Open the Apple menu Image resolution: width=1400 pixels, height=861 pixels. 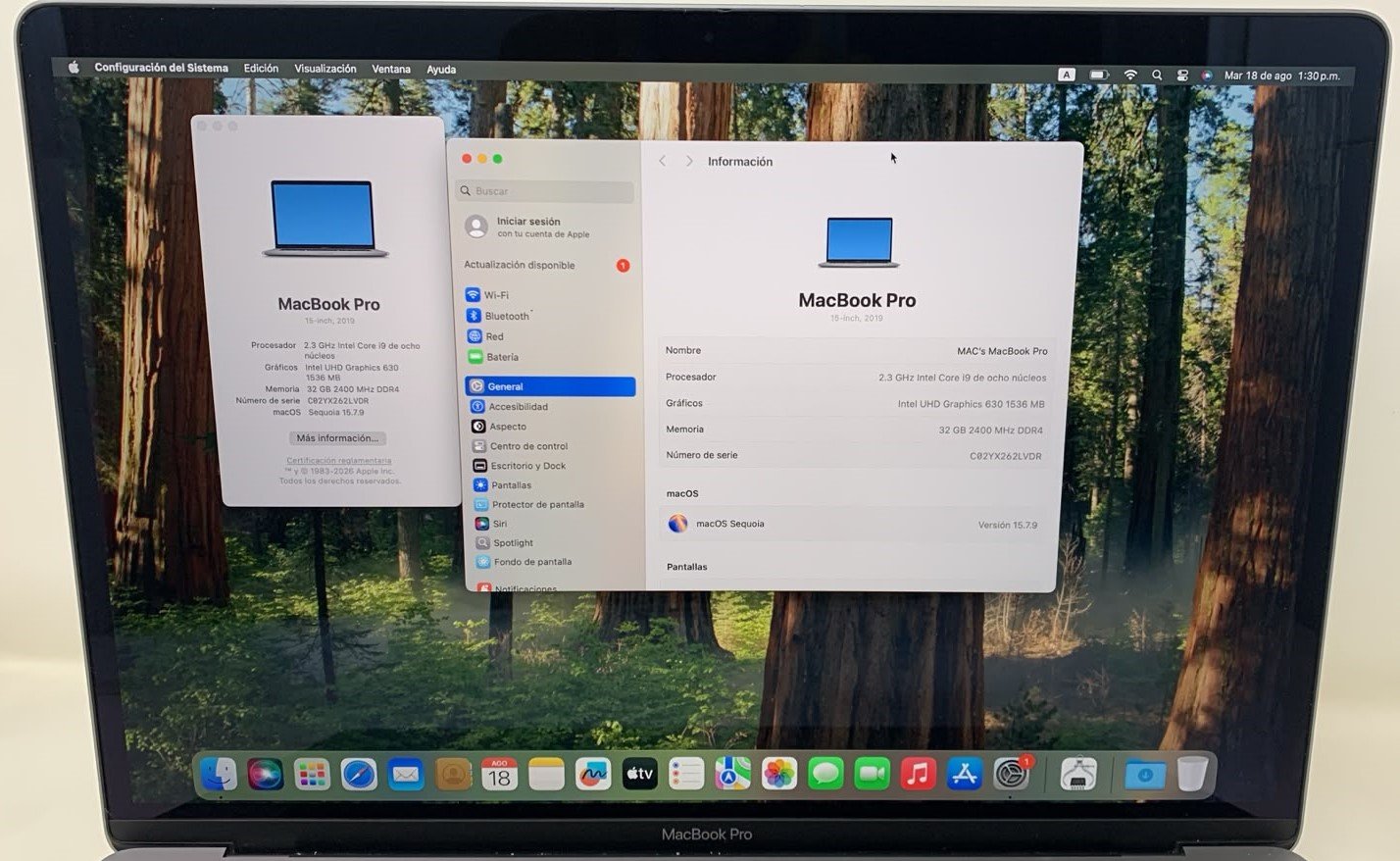(x=74, y=68)
